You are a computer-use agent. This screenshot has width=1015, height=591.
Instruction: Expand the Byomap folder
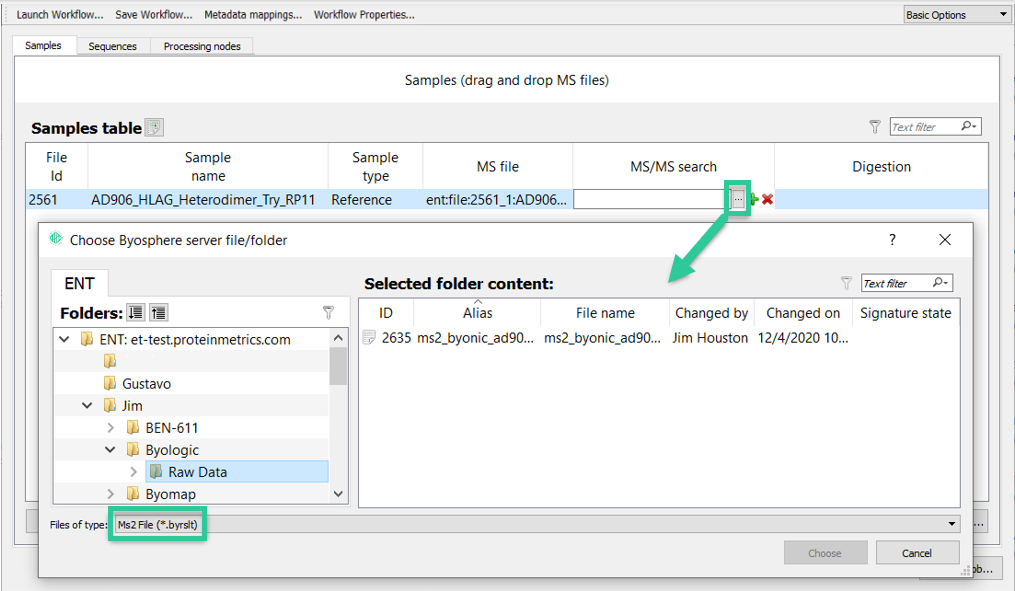[110, 494]
